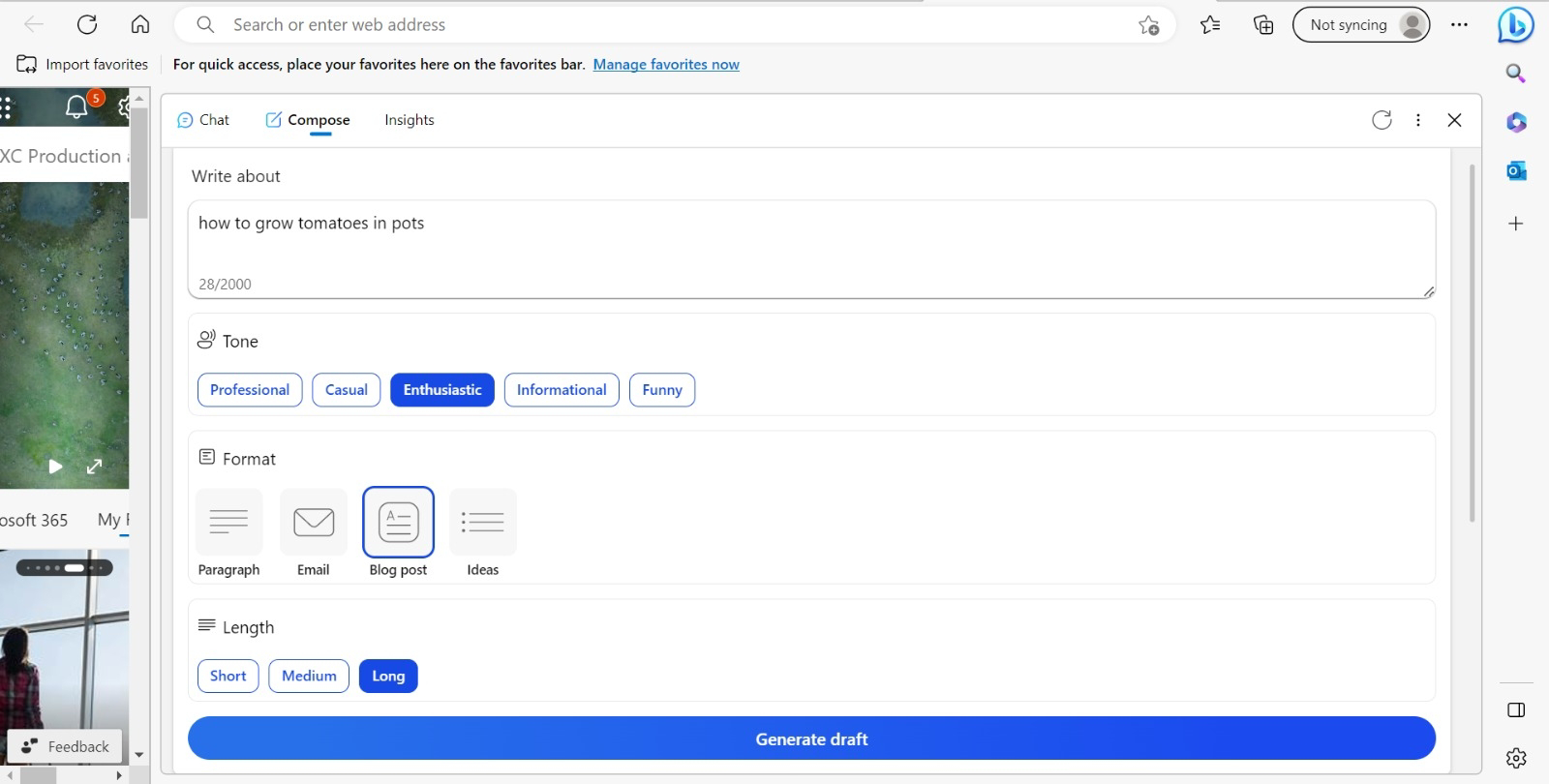Image resolution: width=1549 pixels, height=784 pixels.
Task: Click the back navigation arrow
Action: click(34, 24)
